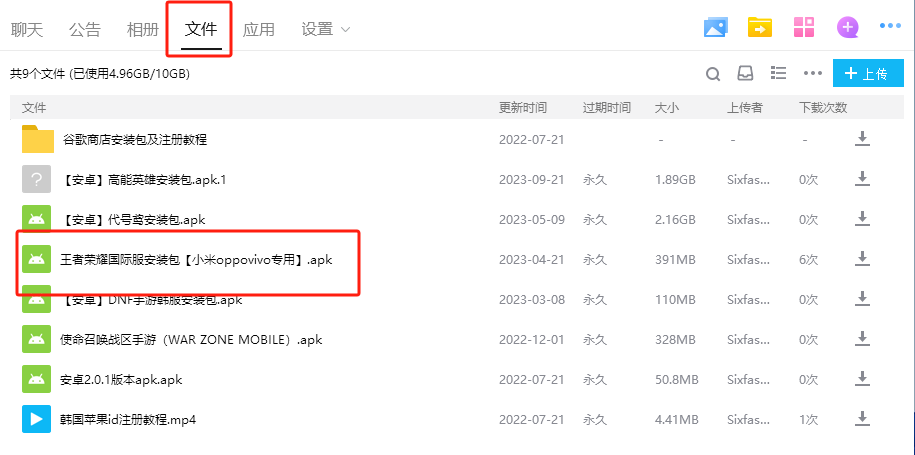Open the pink apps grid icon
915x455 pixels.
pyautogui.click(x=804, y=28)
